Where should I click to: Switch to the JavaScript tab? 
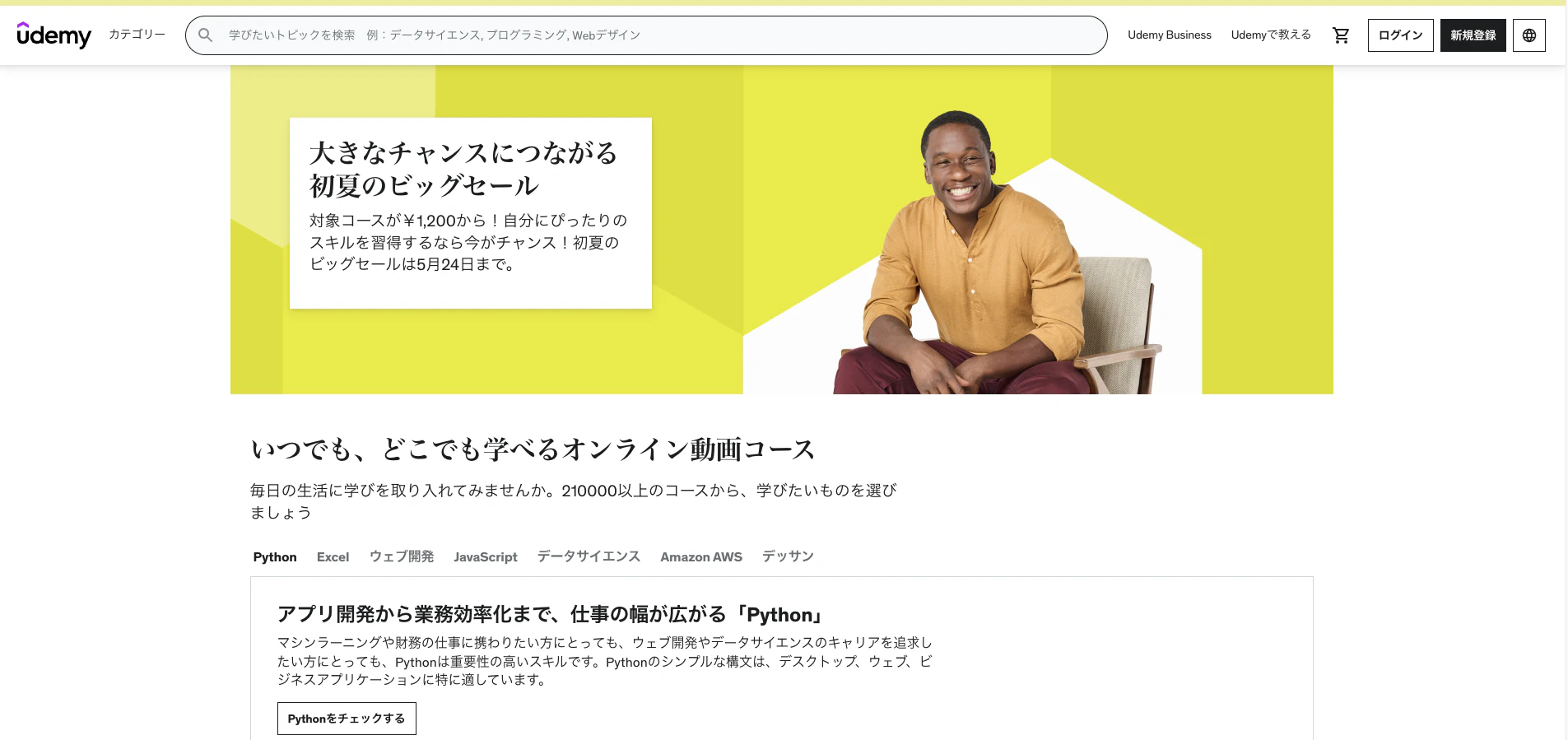[x=486, y=557]
